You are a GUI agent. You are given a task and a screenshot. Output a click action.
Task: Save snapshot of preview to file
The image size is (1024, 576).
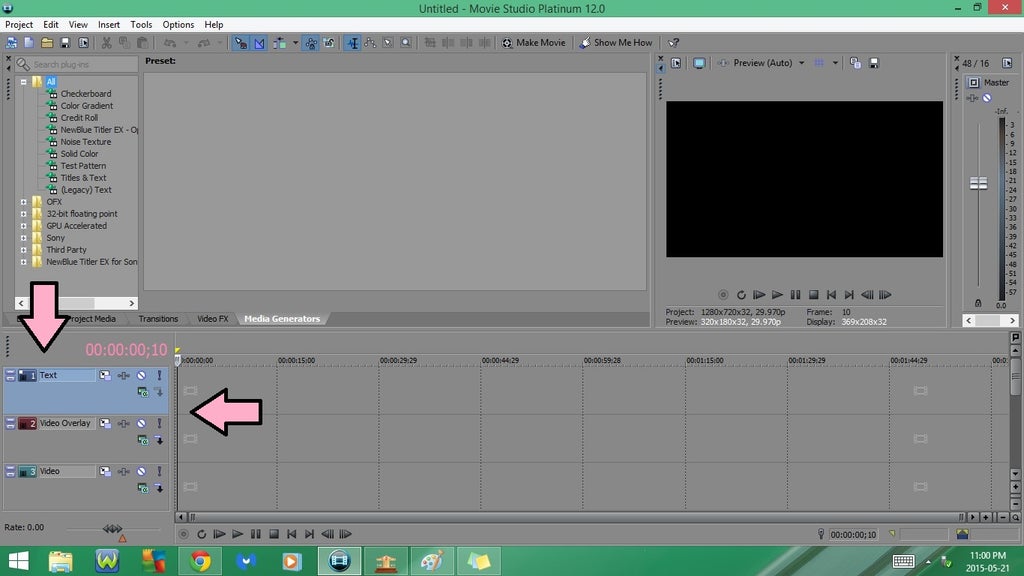[x=873, y=63]
